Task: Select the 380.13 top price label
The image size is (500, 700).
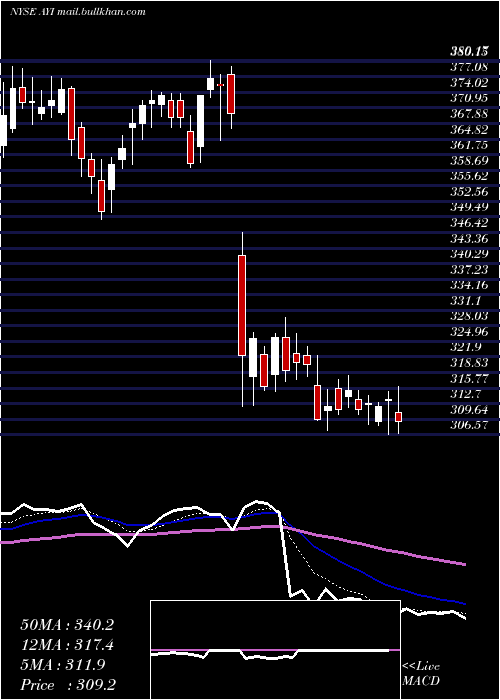Action: (469, 53)
